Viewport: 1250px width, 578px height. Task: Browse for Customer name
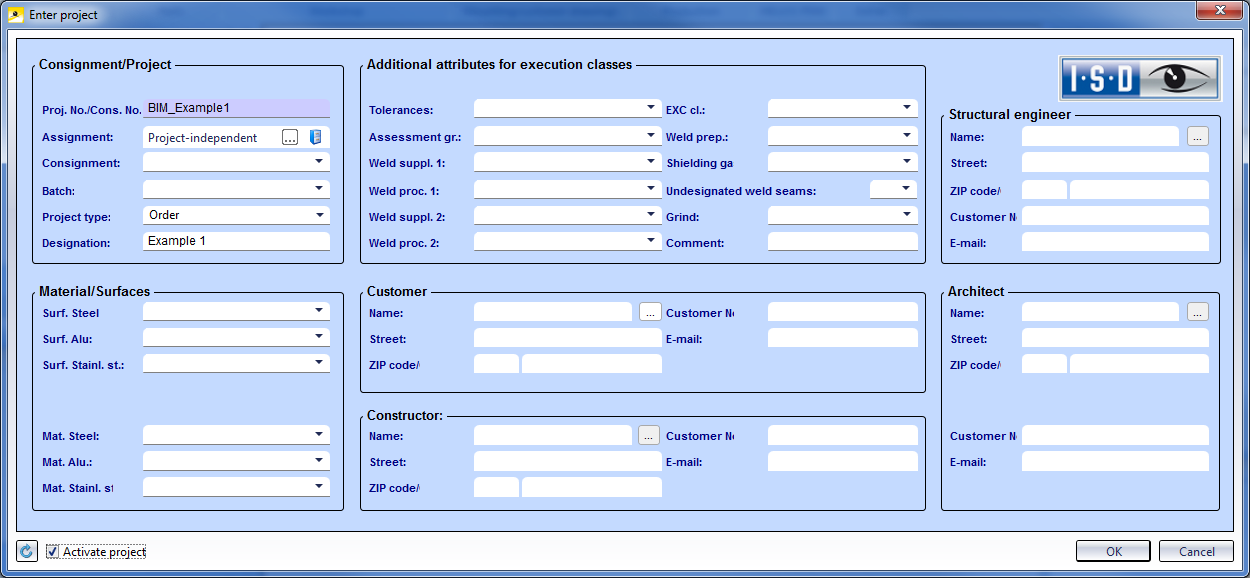(x=650, y=312)
